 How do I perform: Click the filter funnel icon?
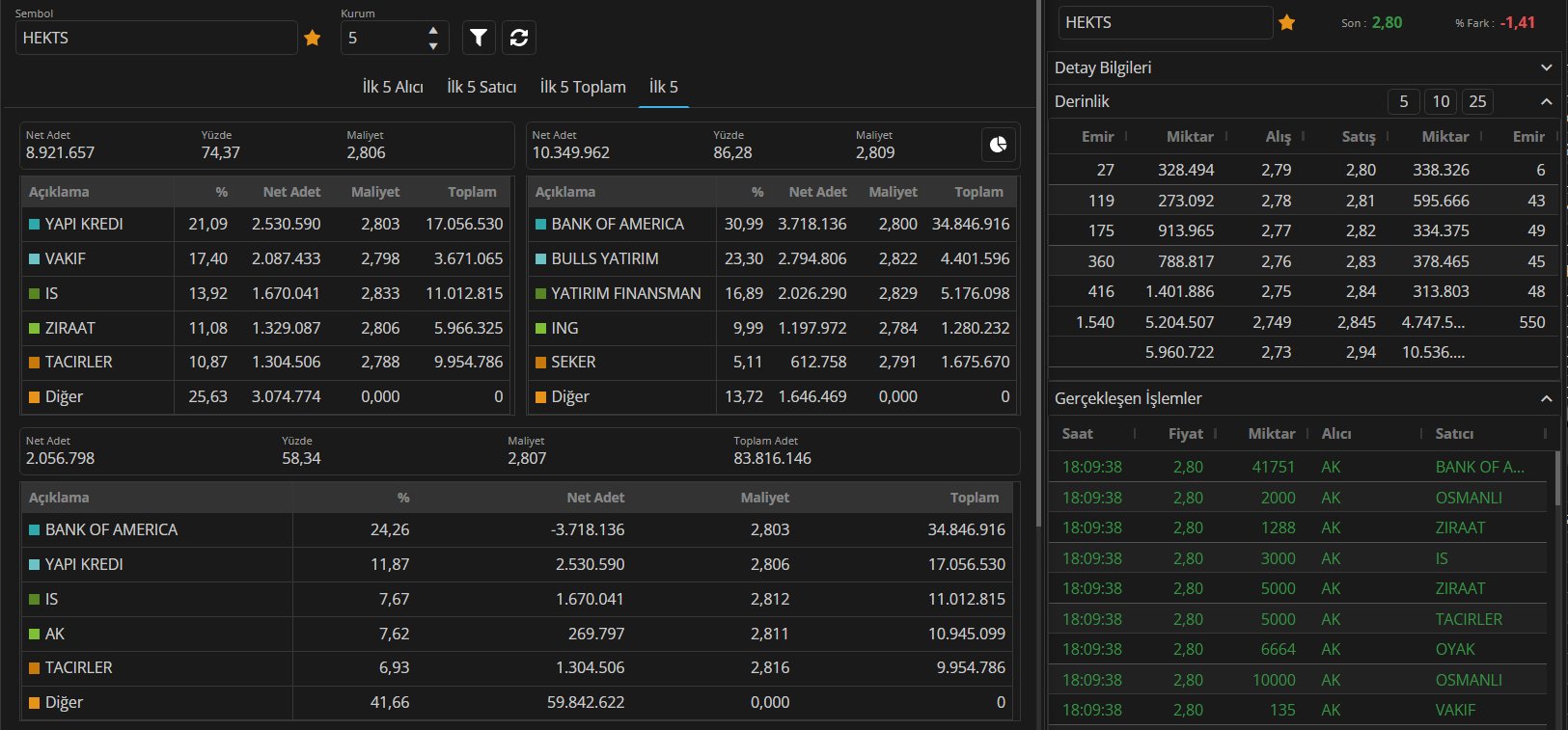pos(479,38)
